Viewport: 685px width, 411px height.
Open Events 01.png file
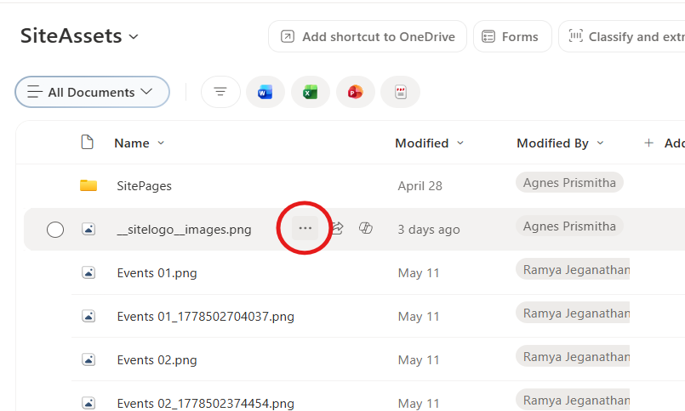[x=157, y=273]
